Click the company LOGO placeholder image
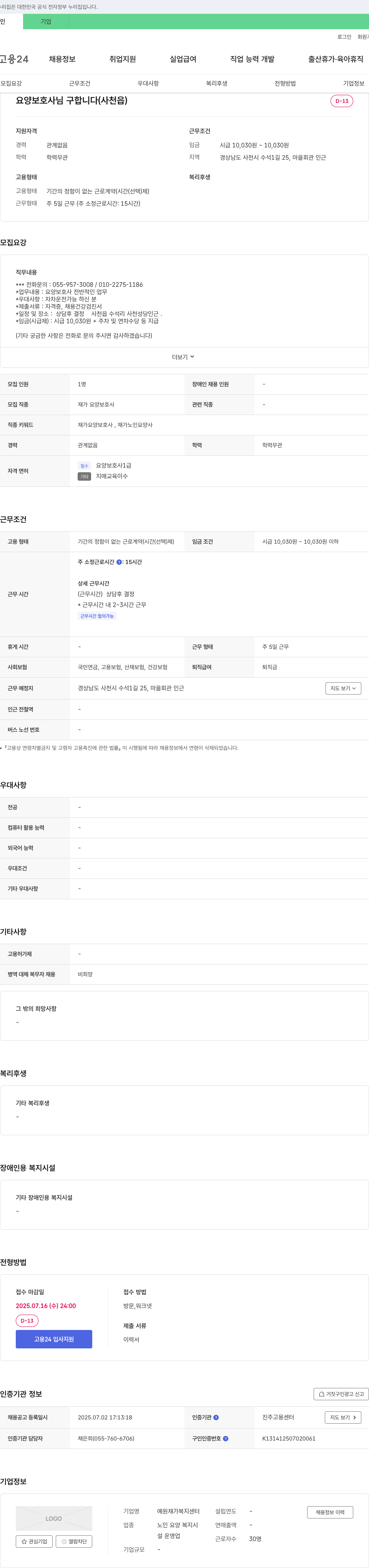This screenshot has width=369, height=1568. click(x=54, y=1518)
